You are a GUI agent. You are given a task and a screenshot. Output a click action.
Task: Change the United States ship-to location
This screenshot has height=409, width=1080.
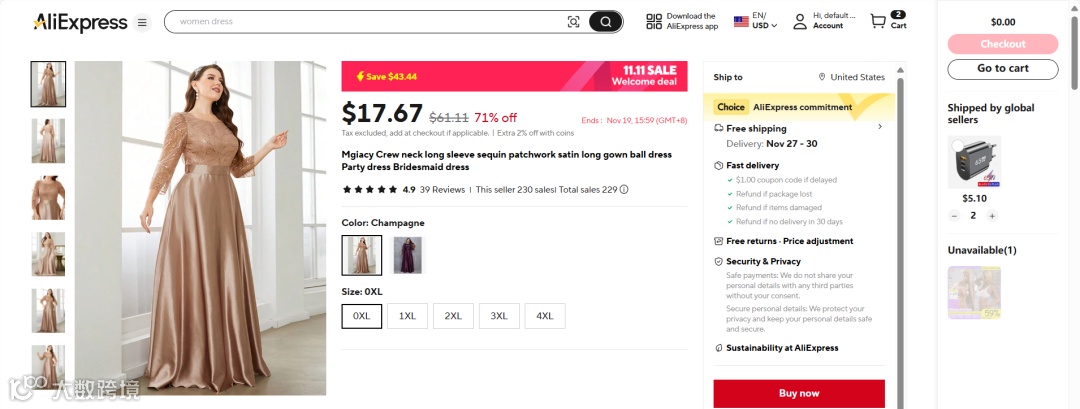pyautogui.click(x=851, y=77)
